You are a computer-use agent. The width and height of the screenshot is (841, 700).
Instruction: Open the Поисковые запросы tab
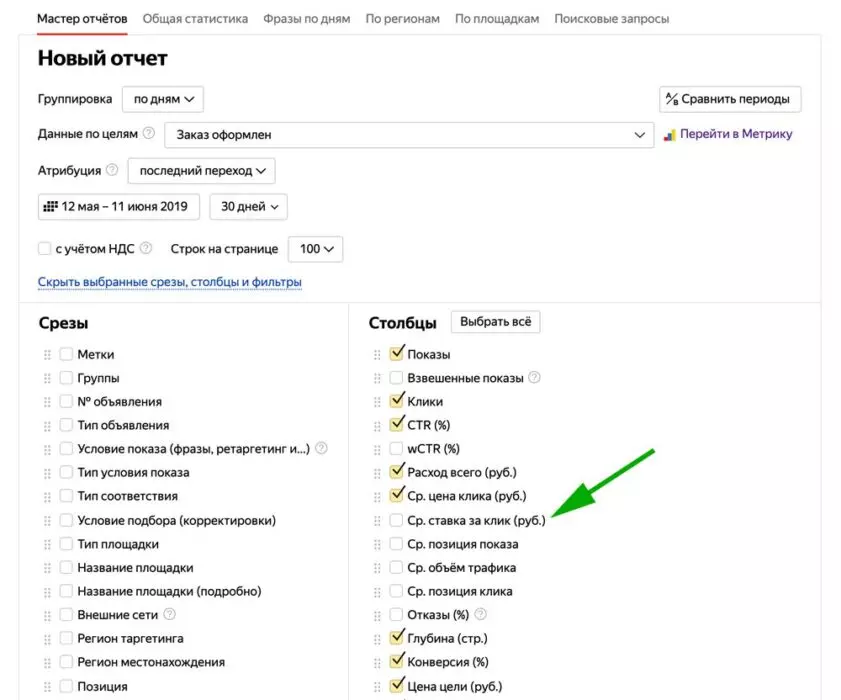(611, 19)
